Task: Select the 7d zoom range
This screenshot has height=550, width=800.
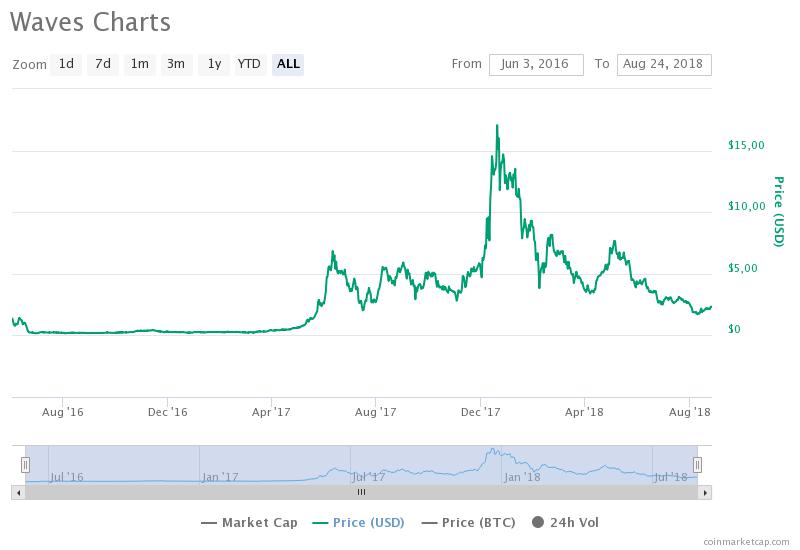Action: [x=103, y=64]
